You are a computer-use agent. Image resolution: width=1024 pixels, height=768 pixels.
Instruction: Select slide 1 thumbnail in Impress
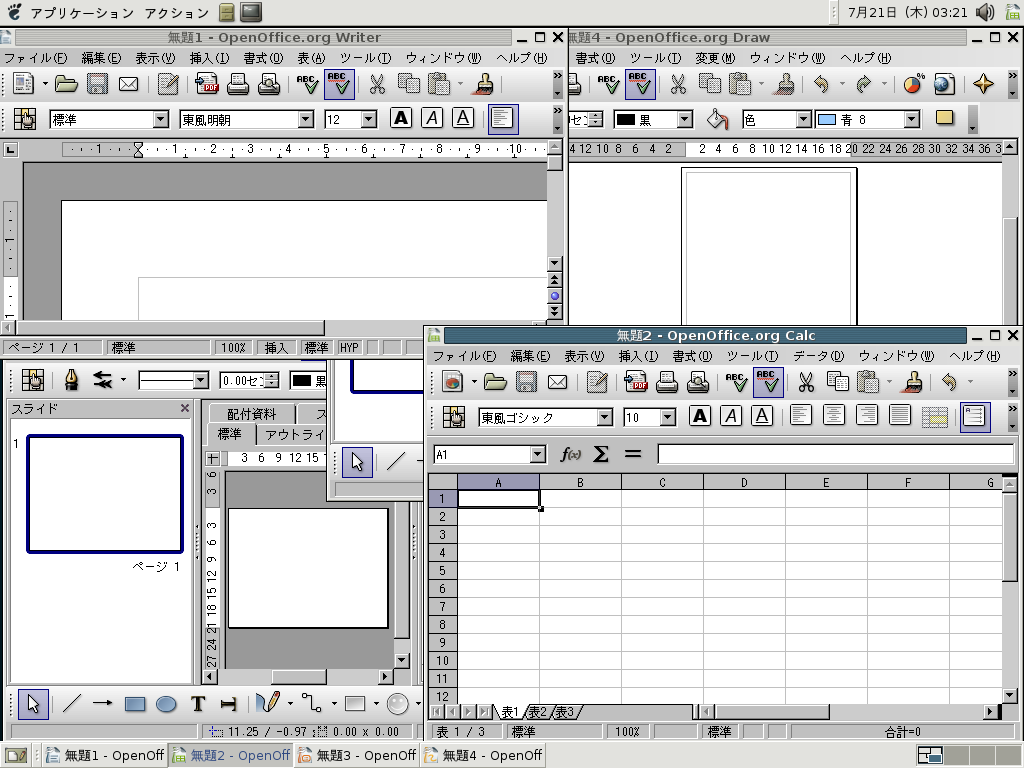(105, 494)
